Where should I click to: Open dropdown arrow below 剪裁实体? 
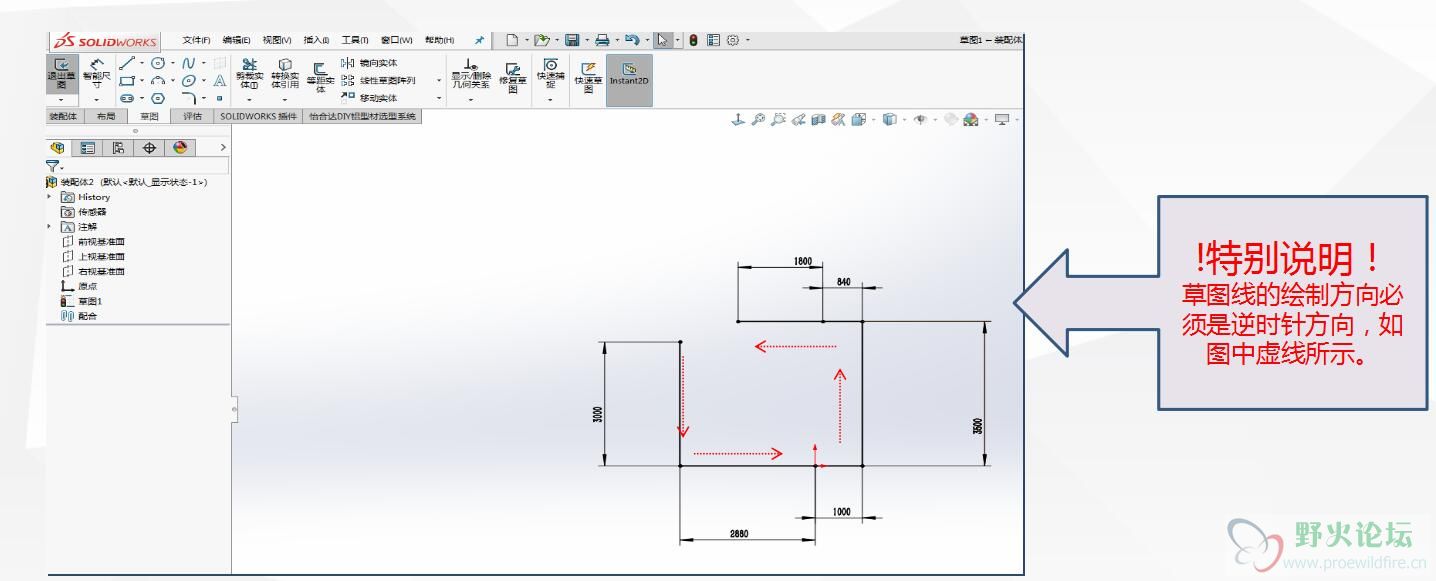(x=248, y=99)
